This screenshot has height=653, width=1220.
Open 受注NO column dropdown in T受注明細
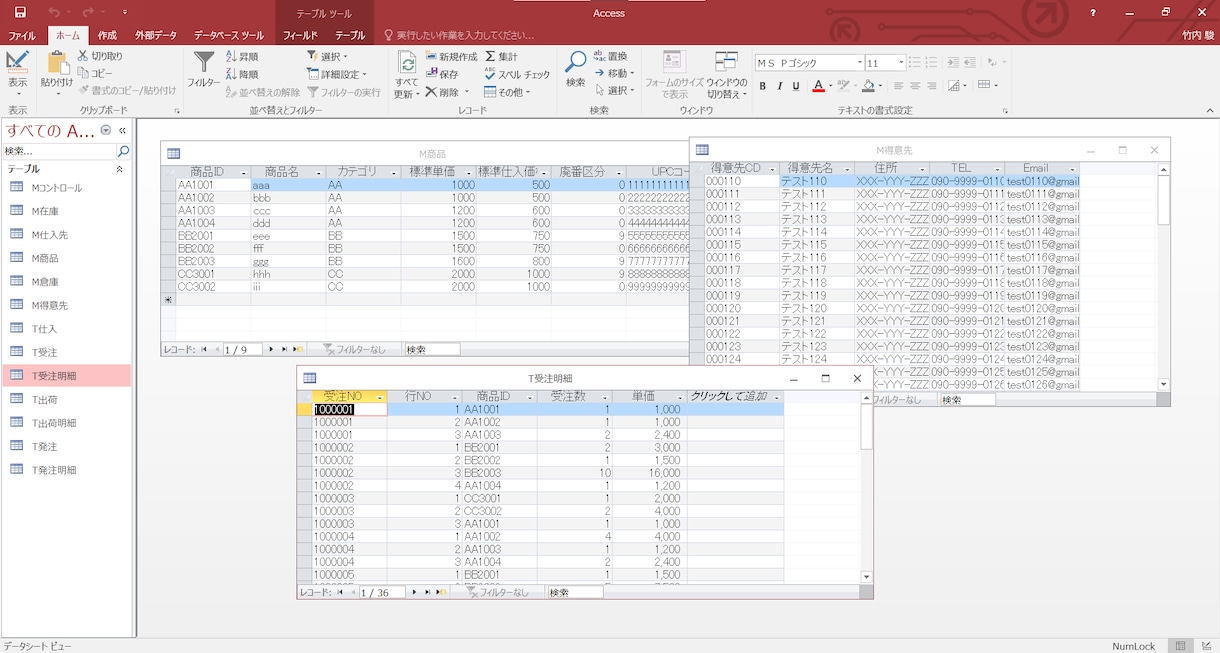[x=381, y=397]
